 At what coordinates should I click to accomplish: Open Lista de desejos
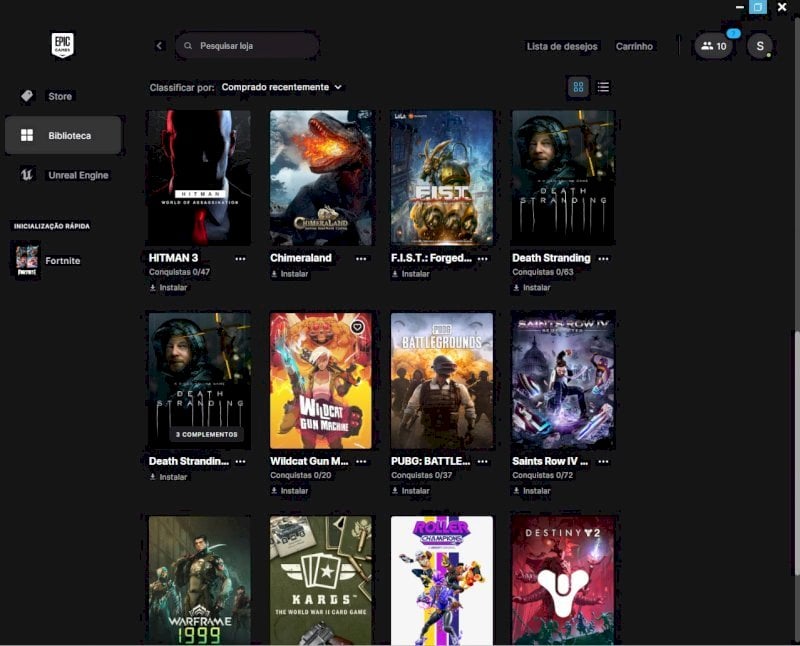coord(562,46)
